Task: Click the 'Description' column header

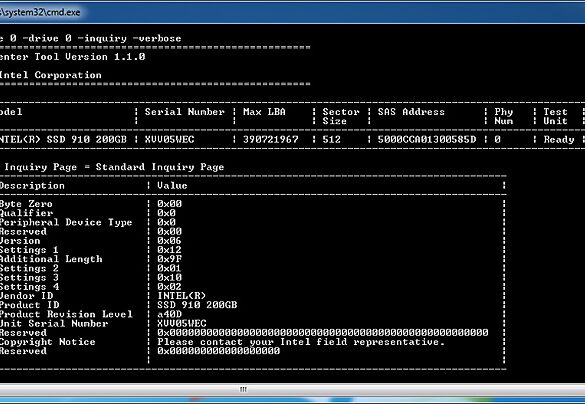Action: pos(32,186)
